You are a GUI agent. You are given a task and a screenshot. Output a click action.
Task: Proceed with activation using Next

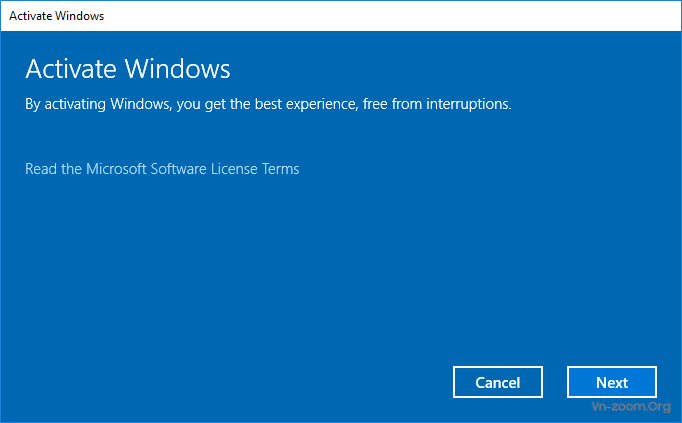point(612,382)
